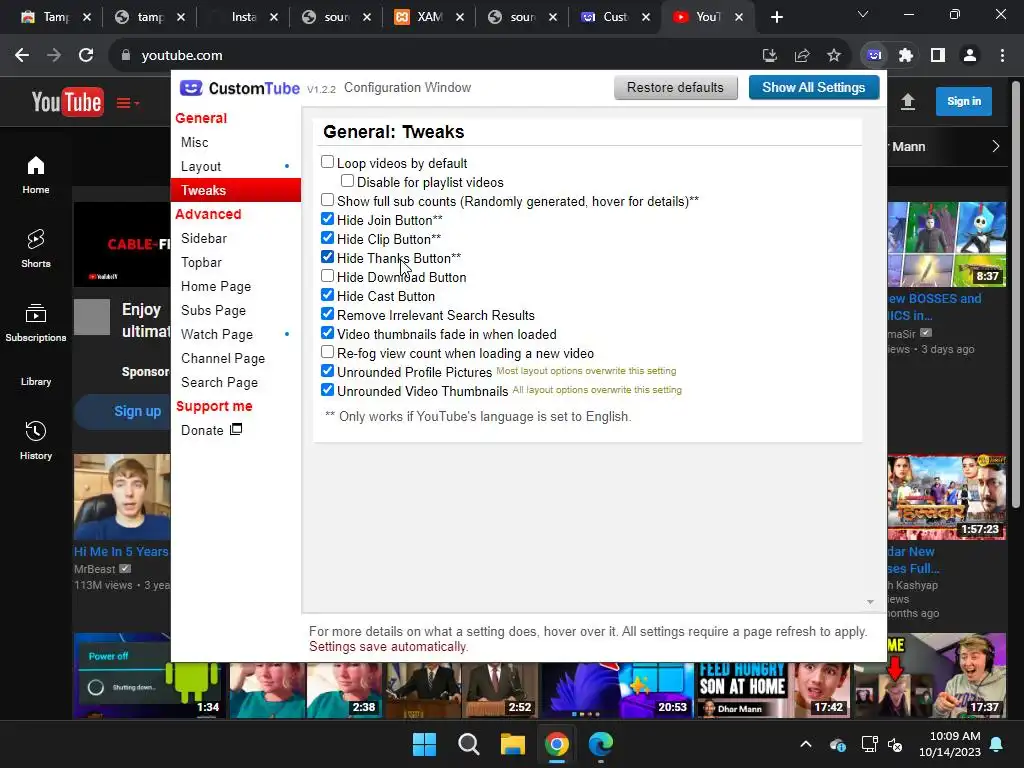This screenshot has width=1024, height=768.
Task: Open the 1:57:23 movie thumbnail
Action: point(946,497)
